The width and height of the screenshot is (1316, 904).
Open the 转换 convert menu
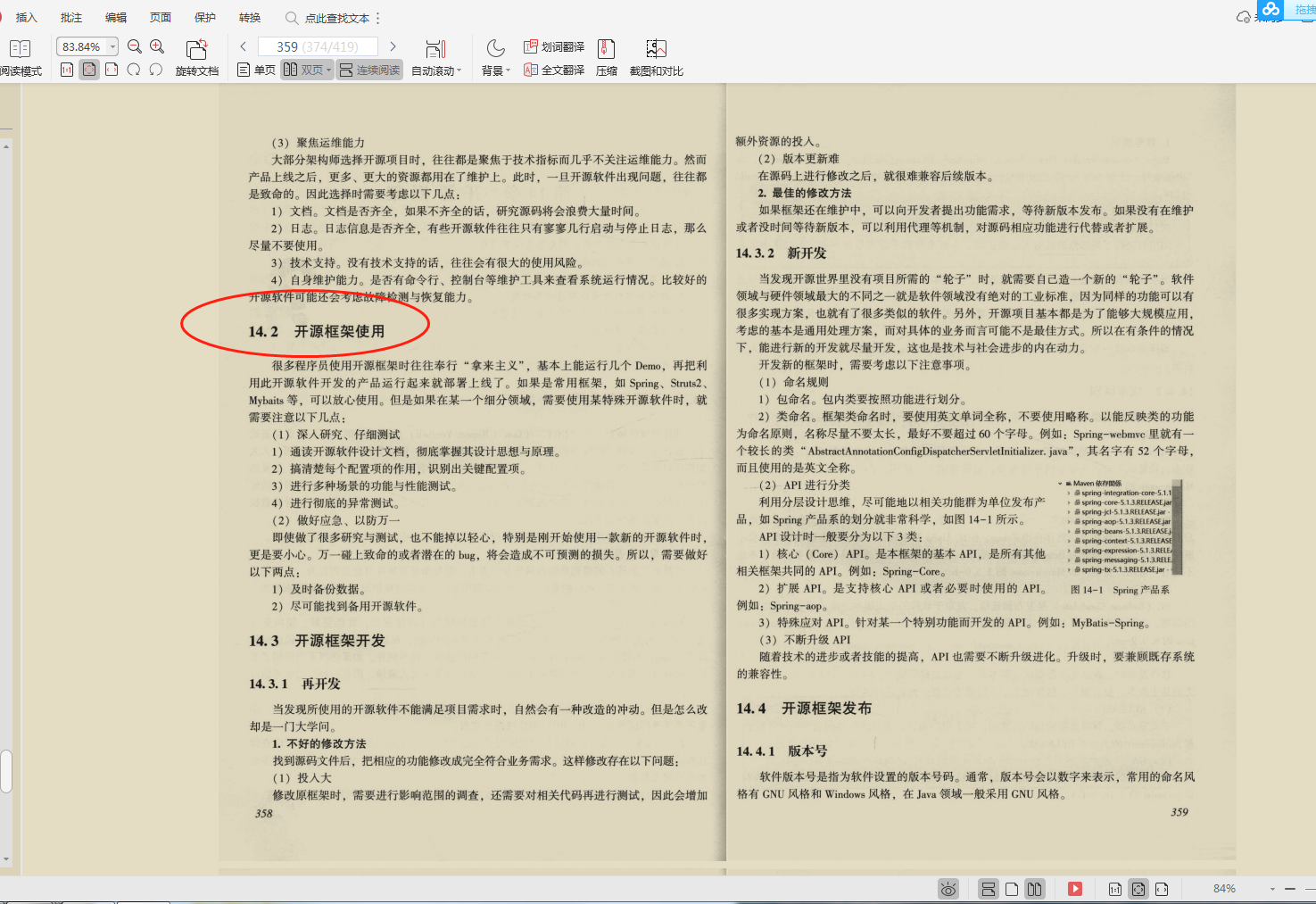[248, 17]
